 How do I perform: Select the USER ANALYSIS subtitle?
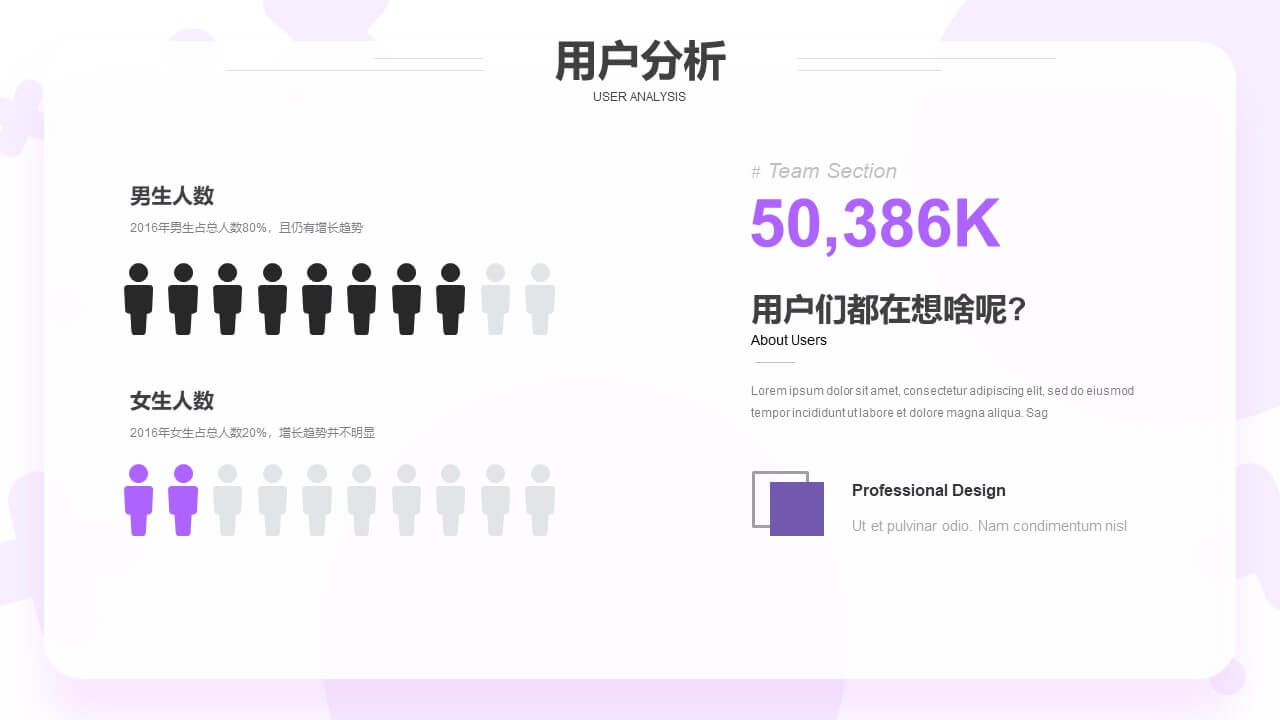[639, 97]
